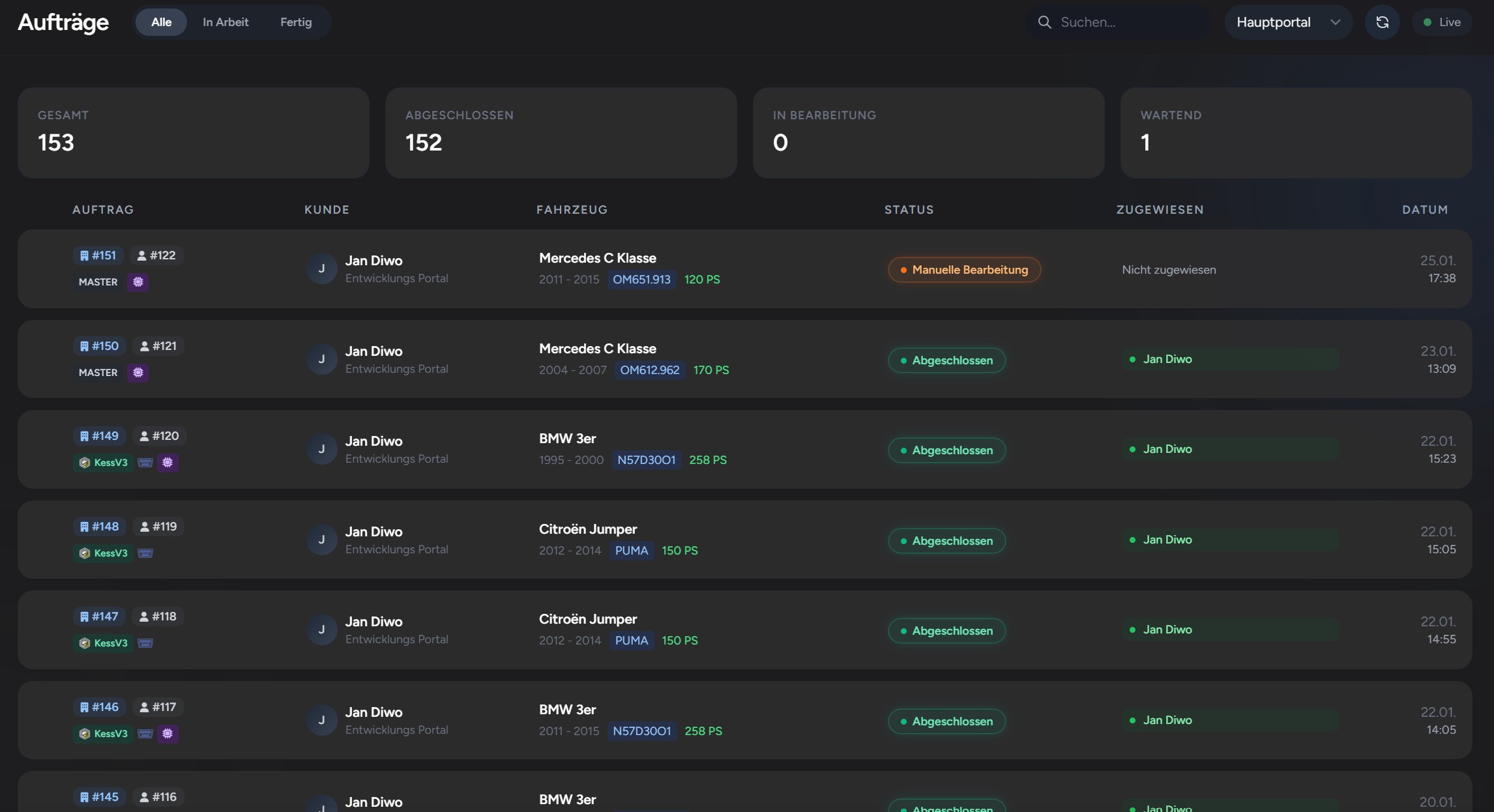This screenshot has width=1494, height=812.
Task: Click the KessV3 badge on order #148
Action: (104, 553)
